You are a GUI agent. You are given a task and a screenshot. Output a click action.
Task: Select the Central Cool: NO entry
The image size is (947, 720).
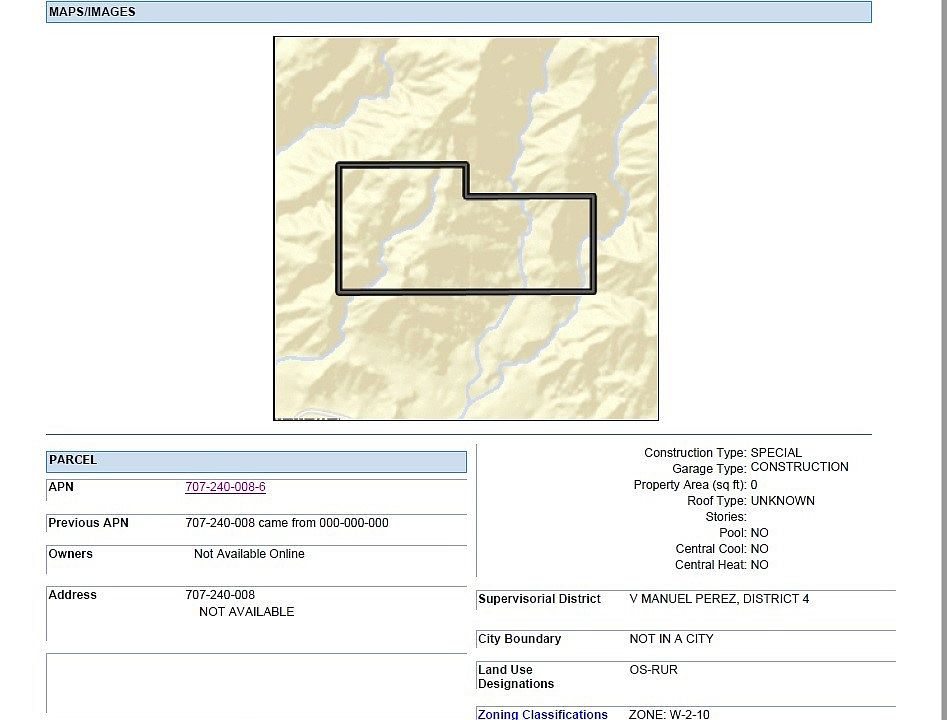722,549
